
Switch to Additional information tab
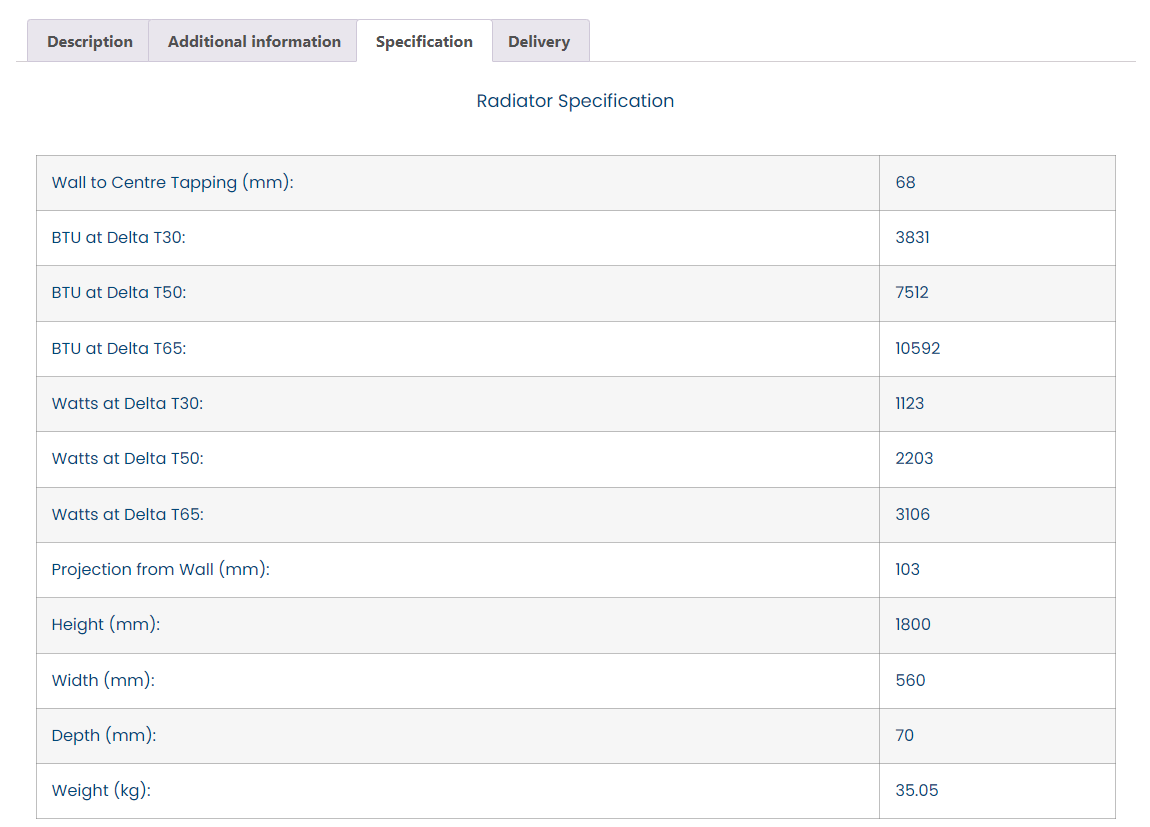click(254, 41)
